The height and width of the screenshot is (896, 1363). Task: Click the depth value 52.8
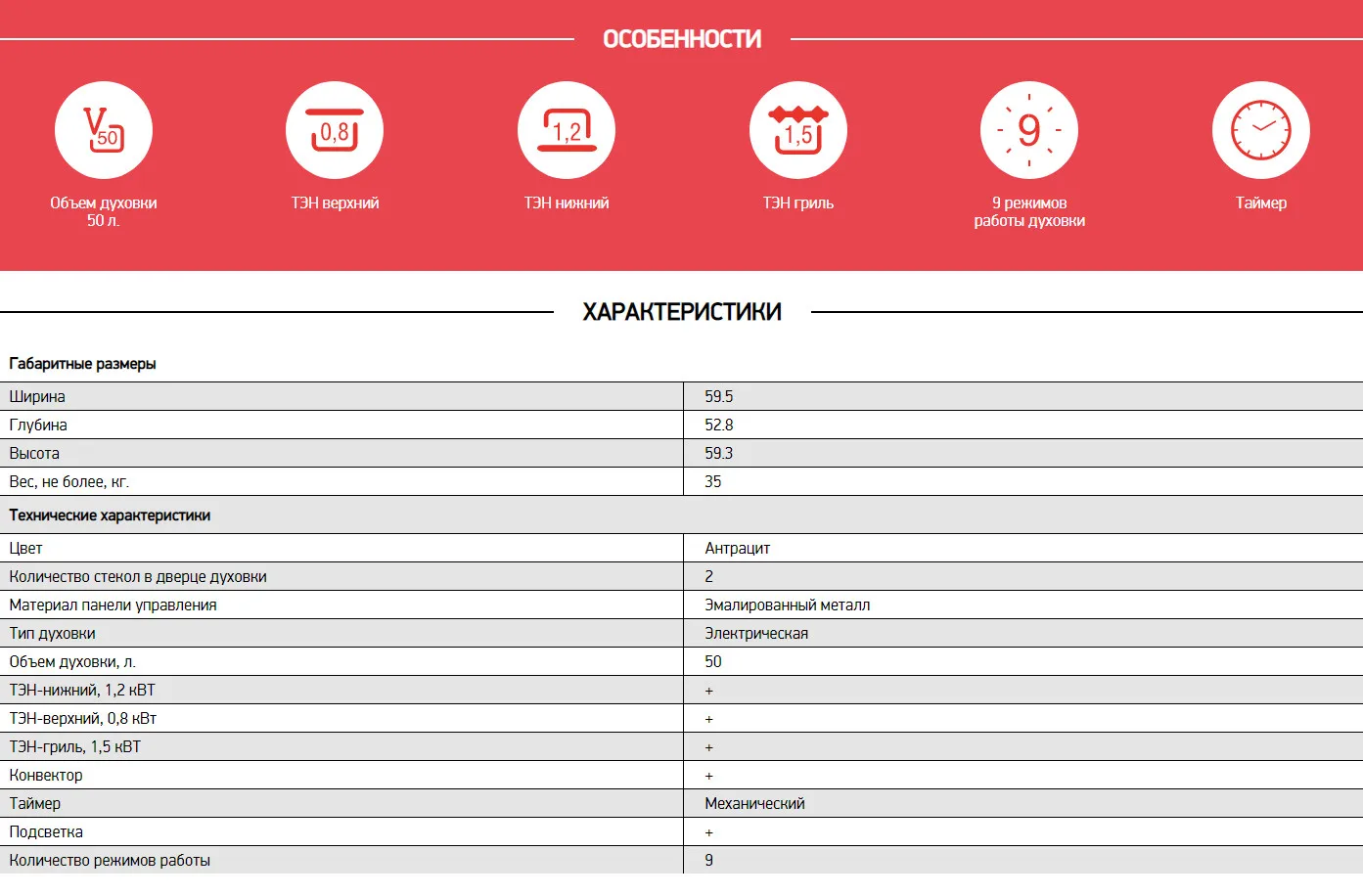click(719, 425)
